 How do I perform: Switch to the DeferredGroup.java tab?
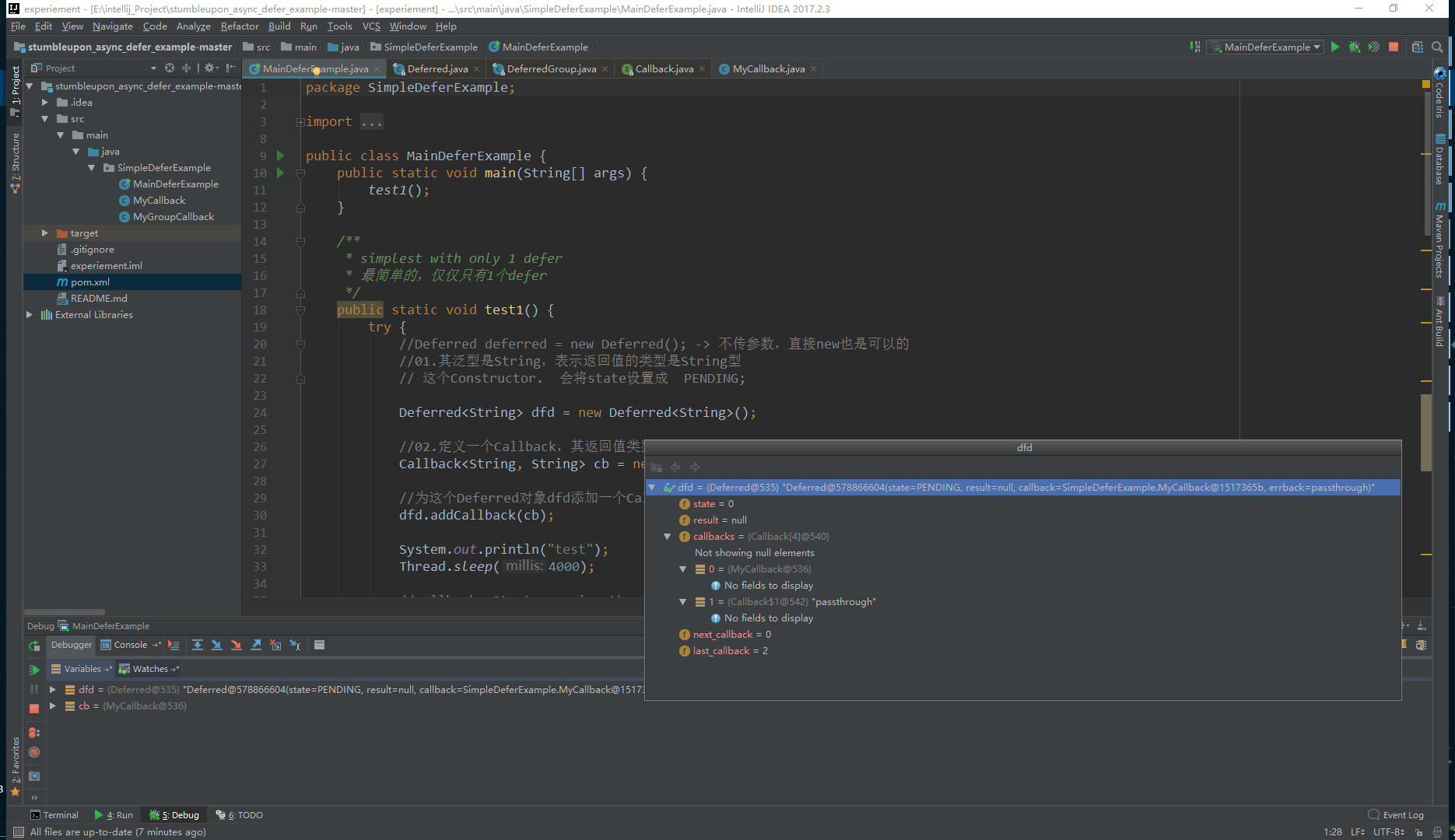click(x=552, y=69)
